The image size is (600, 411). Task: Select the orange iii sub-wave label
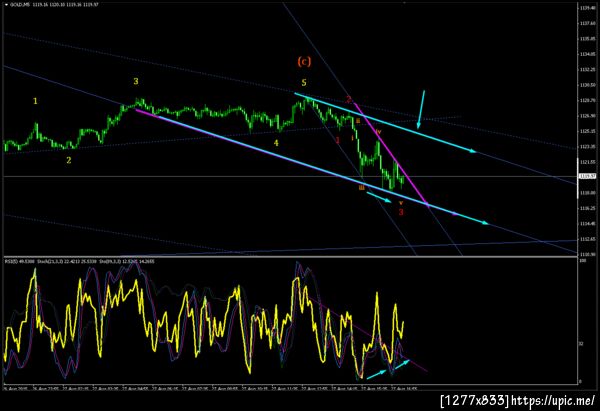pos(362,188)
